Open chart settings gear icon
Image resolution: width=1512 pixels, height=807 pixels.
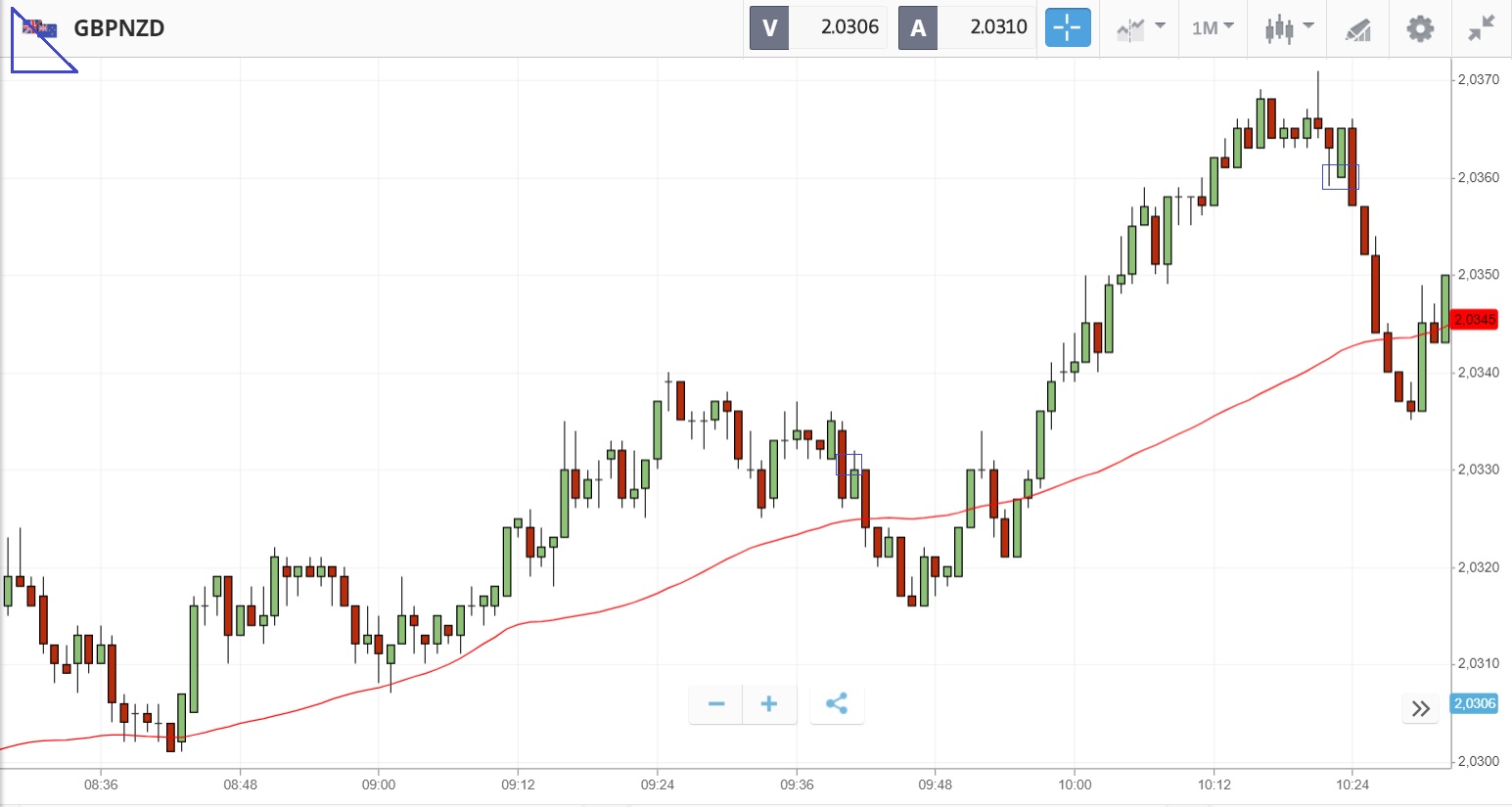[1420, 28]
